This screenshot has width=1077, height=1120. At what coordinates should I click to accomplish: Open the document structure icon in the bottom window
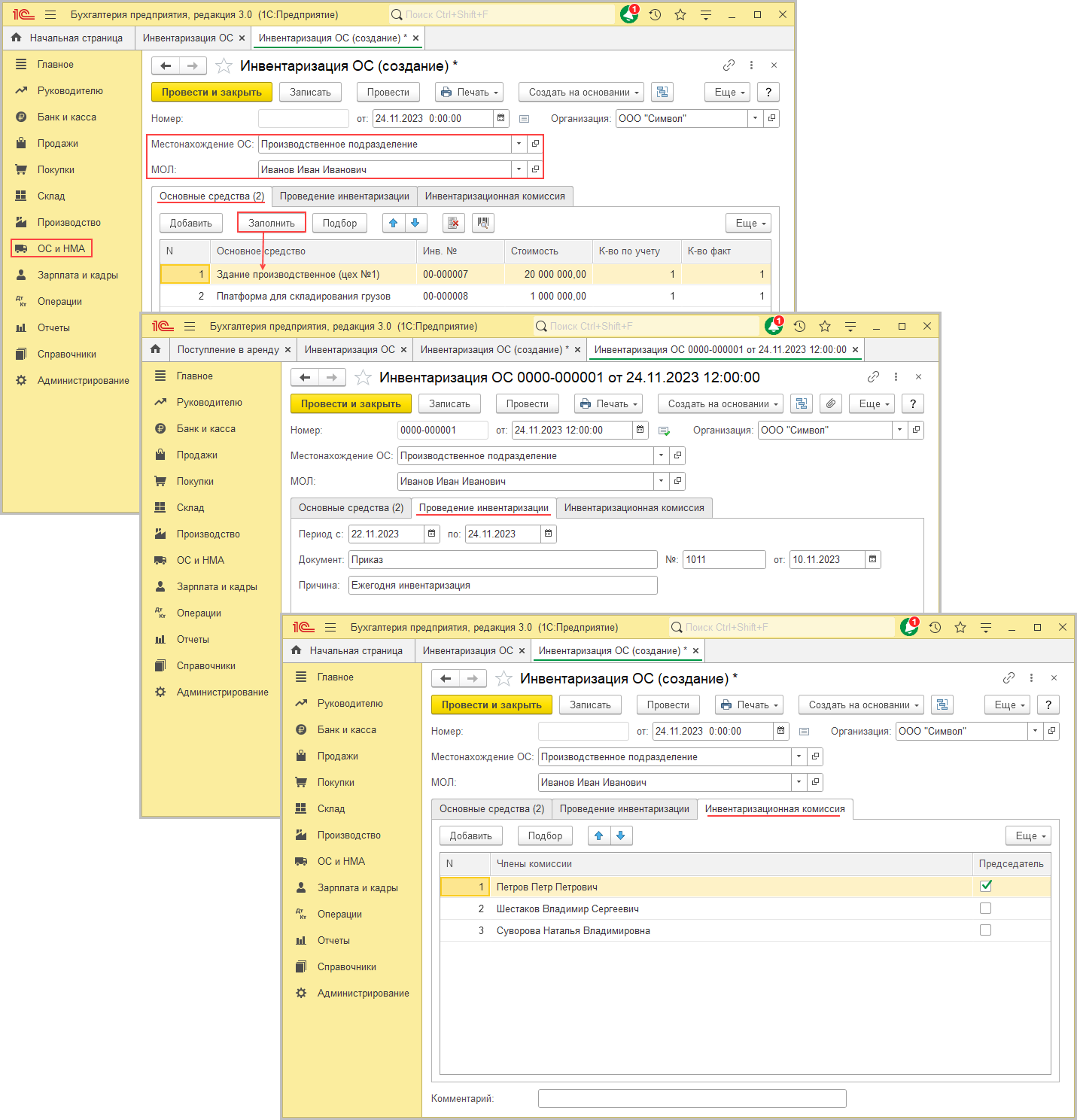click(x=942, y=705)
